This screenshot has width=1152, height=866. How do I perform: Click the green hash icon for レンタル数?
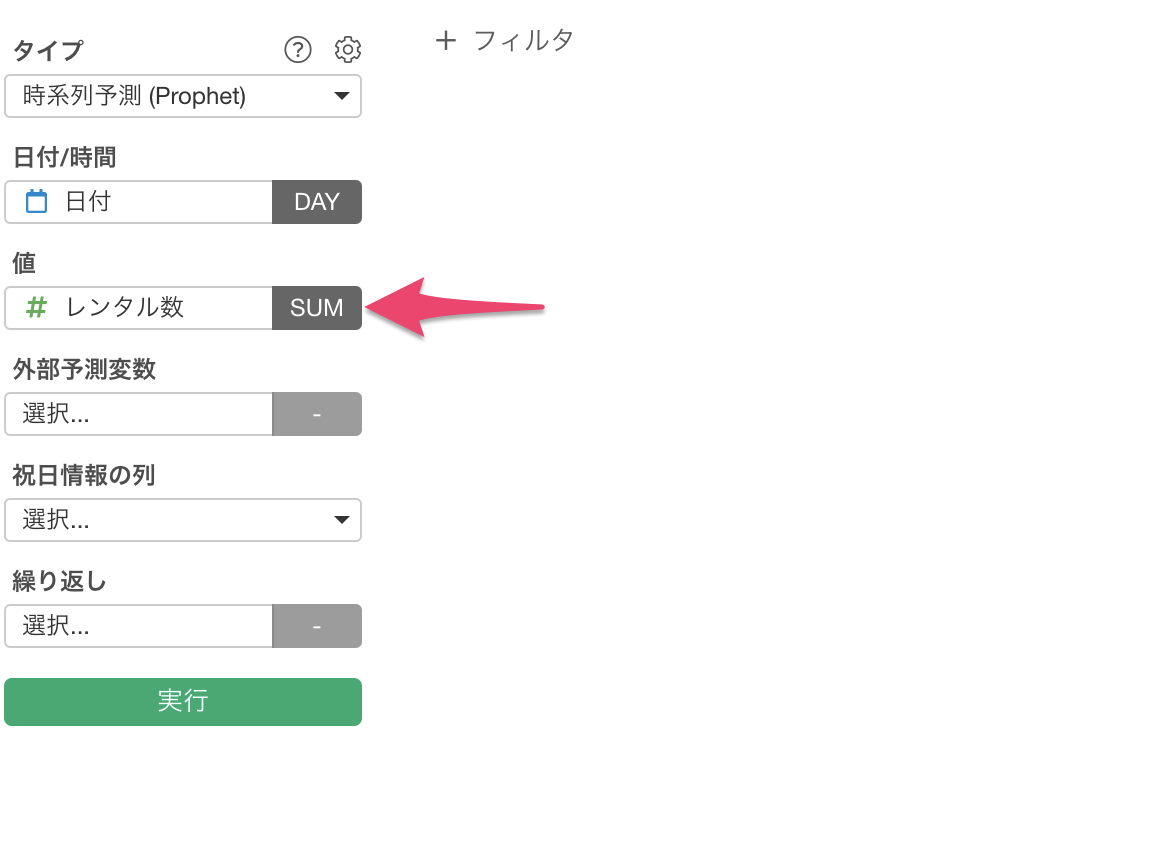36,307
